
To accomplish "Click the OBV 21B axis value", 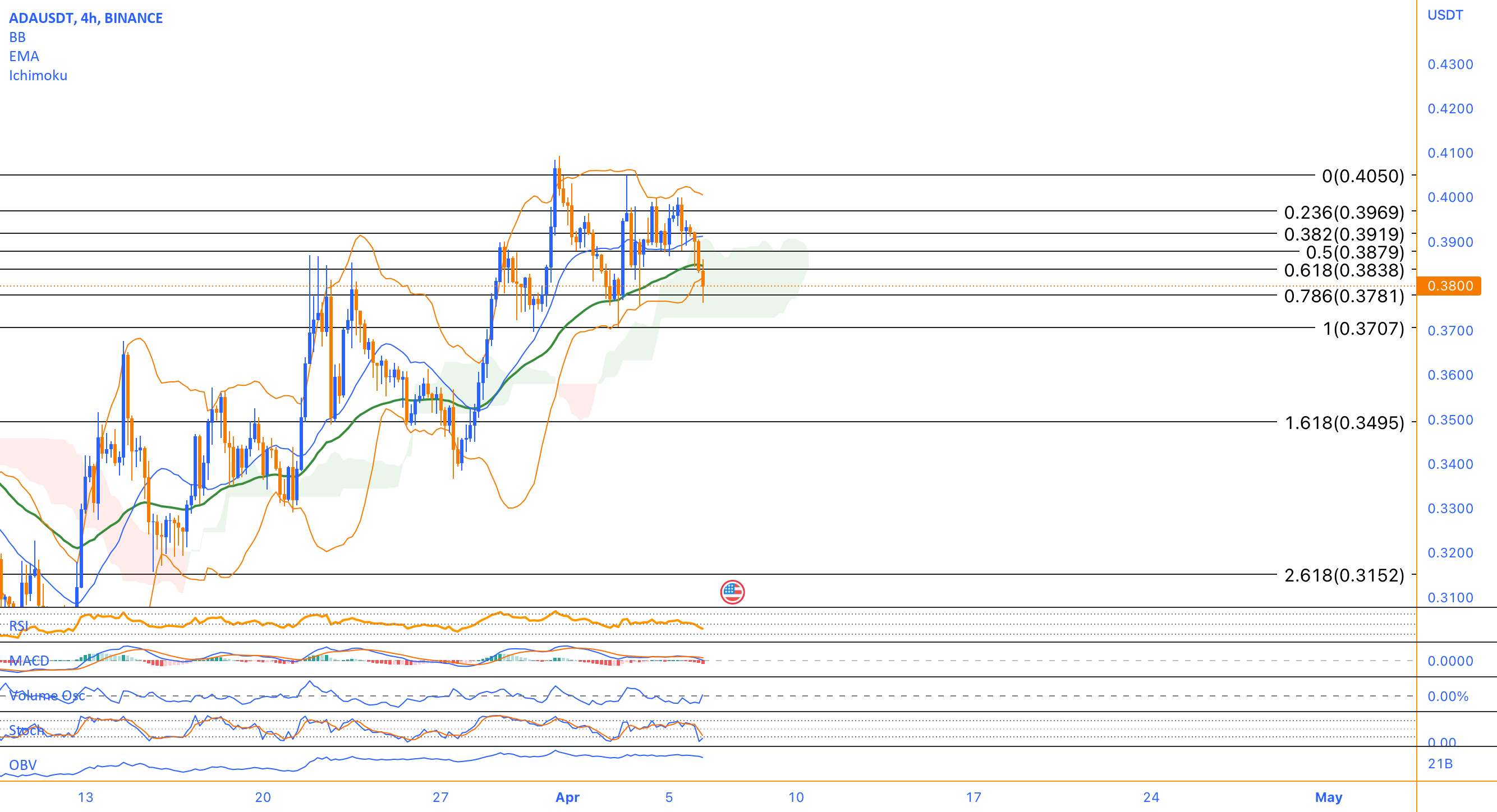I will pos(1440,764).
